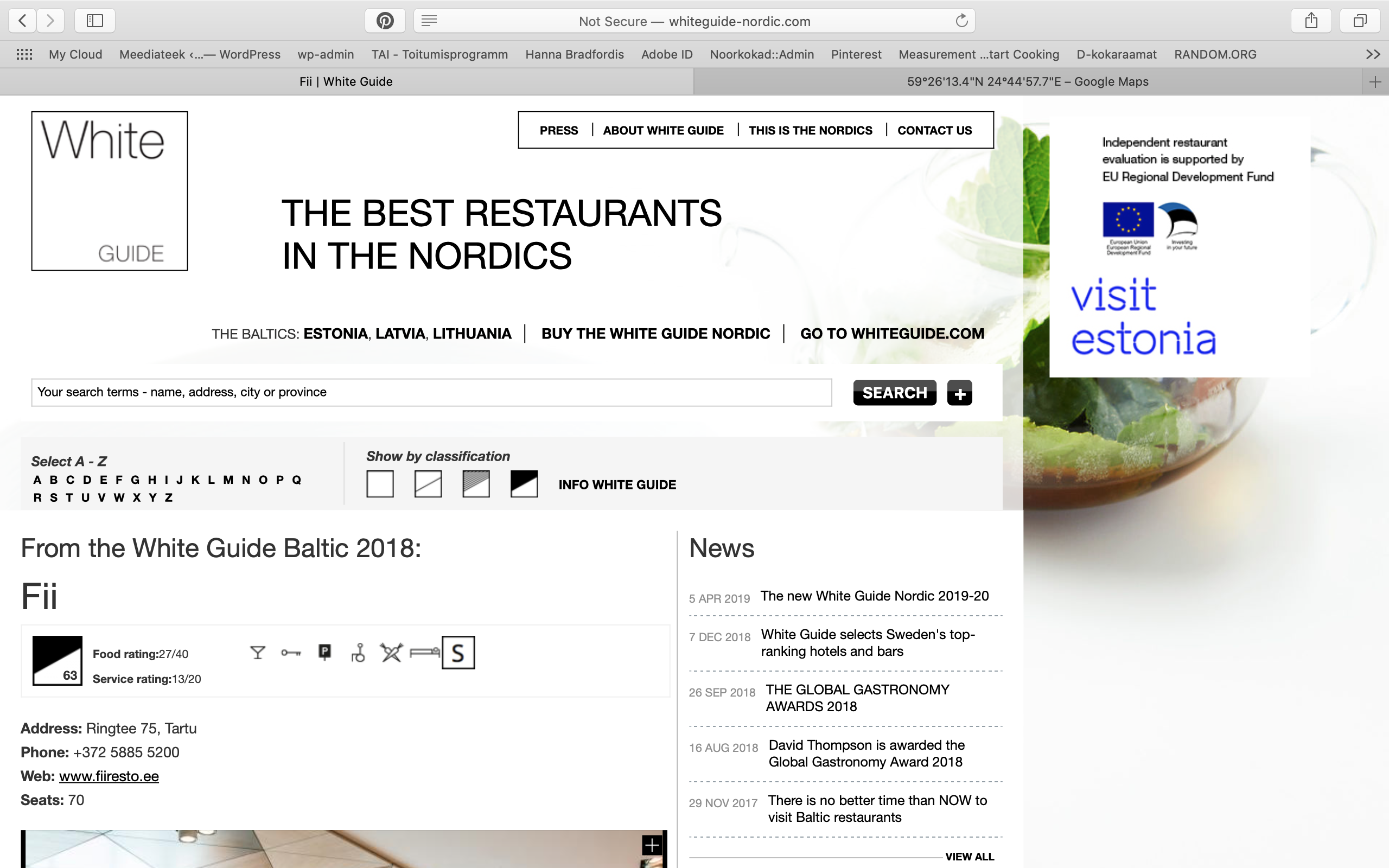Expand the restaurant photo with plus icon
This screenshot has width=1389, height=868.
point(652,845)
